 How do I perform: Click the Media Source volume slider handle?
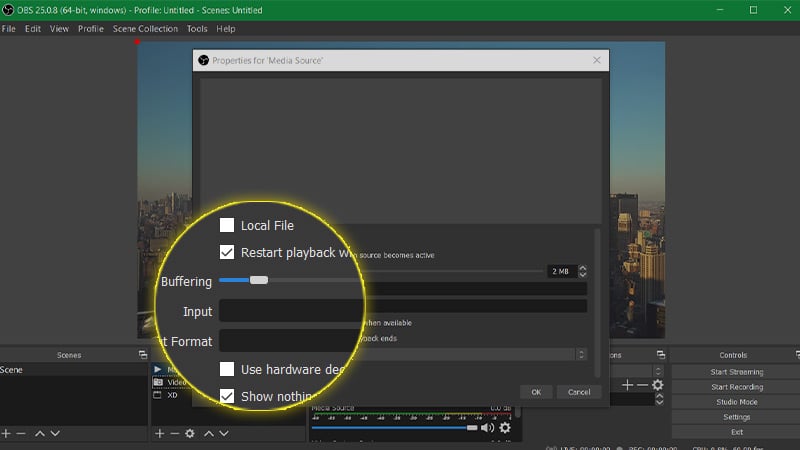[472, 428]
